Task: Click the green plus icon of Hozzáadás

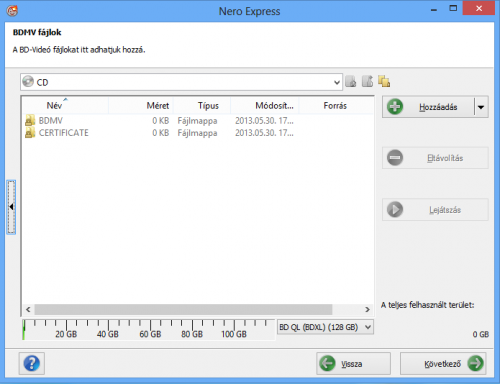Action: tap(395, 107)
